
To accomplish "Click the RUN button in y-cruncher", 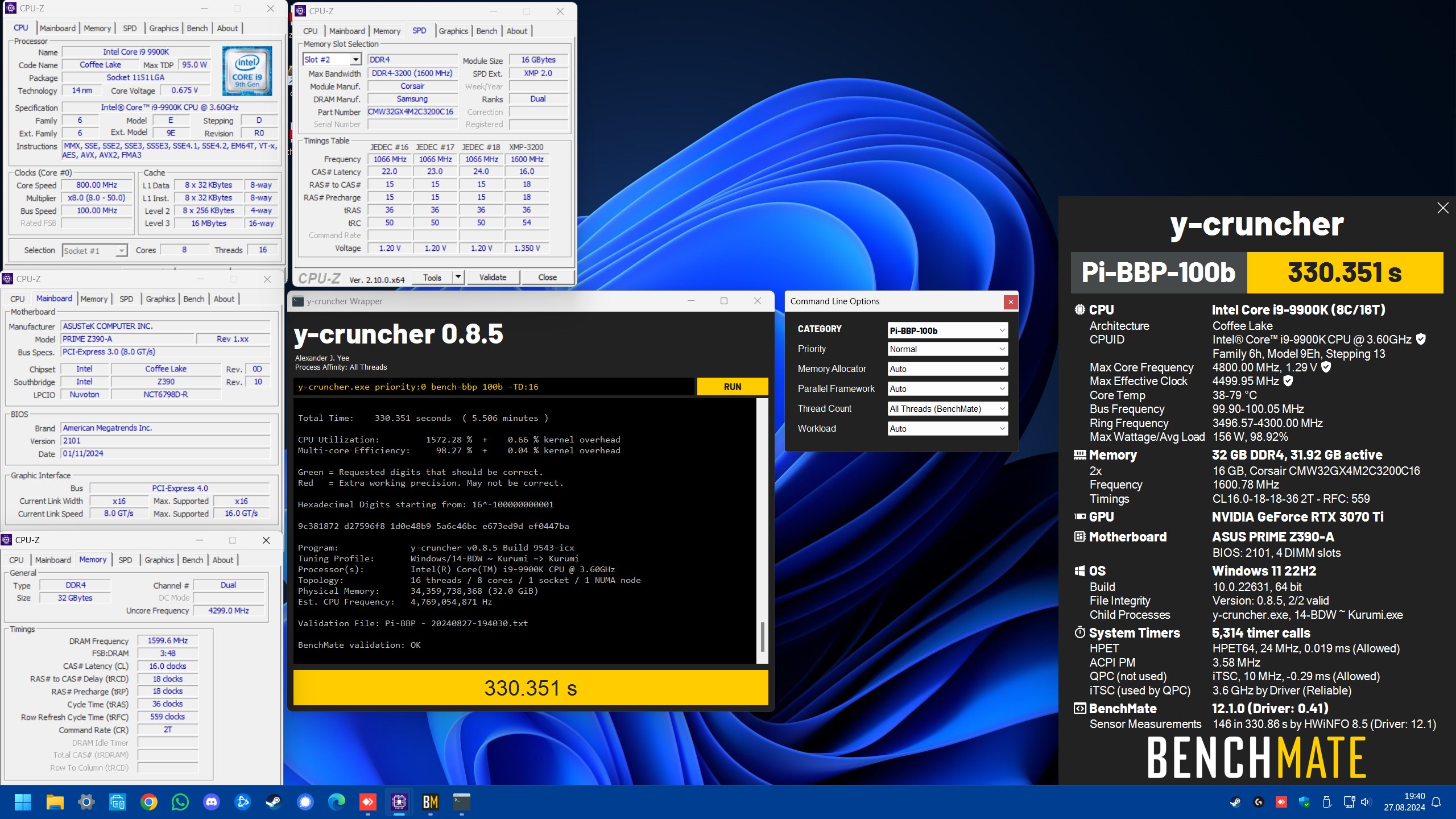I will click(x=733, y=387).
